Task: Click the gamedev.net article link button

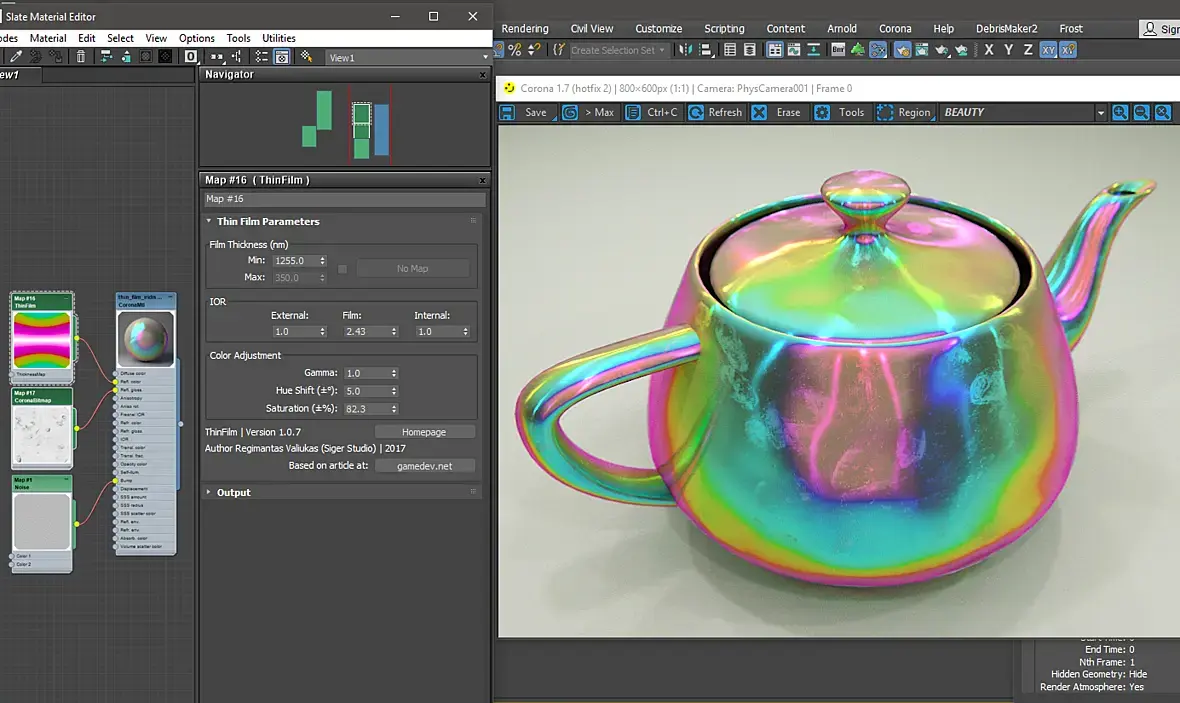Action: [x=424, y=465]
